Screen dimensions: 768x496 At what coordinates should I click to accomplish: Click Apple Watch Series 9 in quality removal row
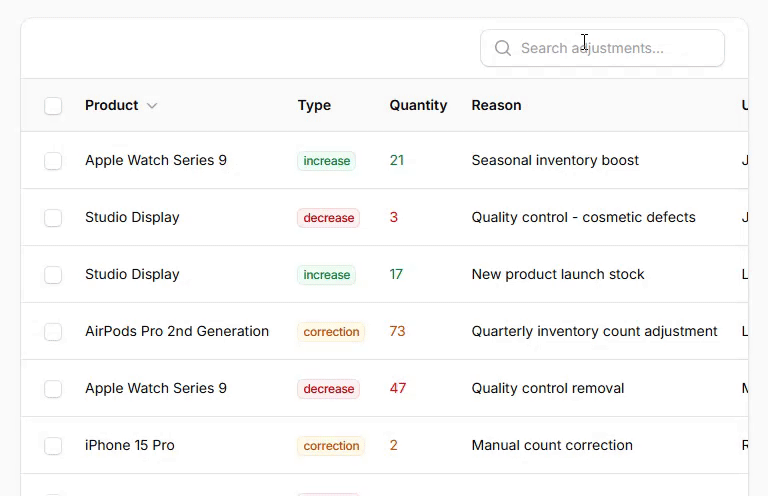(x=156, y=388)
